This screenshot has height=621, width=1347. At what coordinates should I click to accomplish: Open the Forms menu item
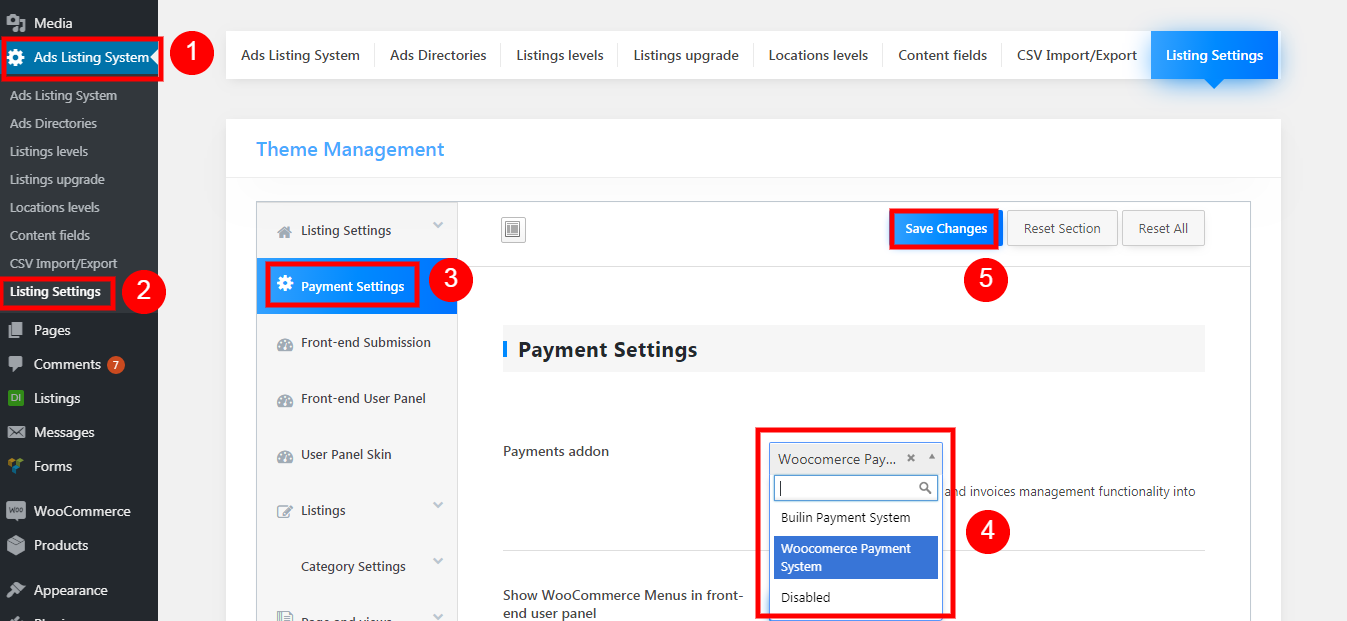pyautogui.click(x=79, y=466)
